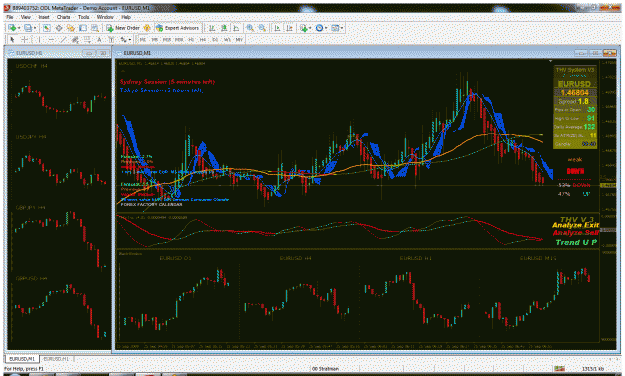Switch chart to bar chart icon

tap(212, 28)
